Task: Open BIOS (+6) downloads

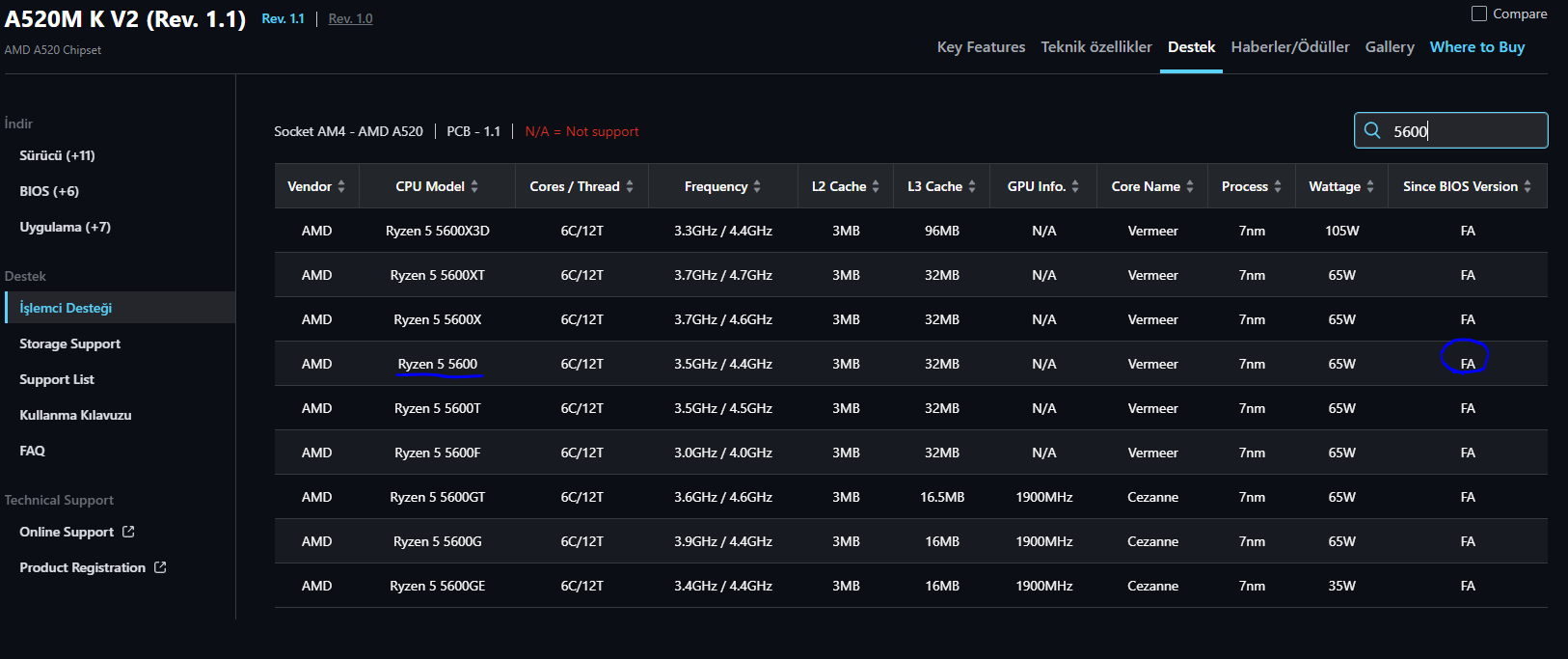Action: pyautogui.click(x=49, y=191)
